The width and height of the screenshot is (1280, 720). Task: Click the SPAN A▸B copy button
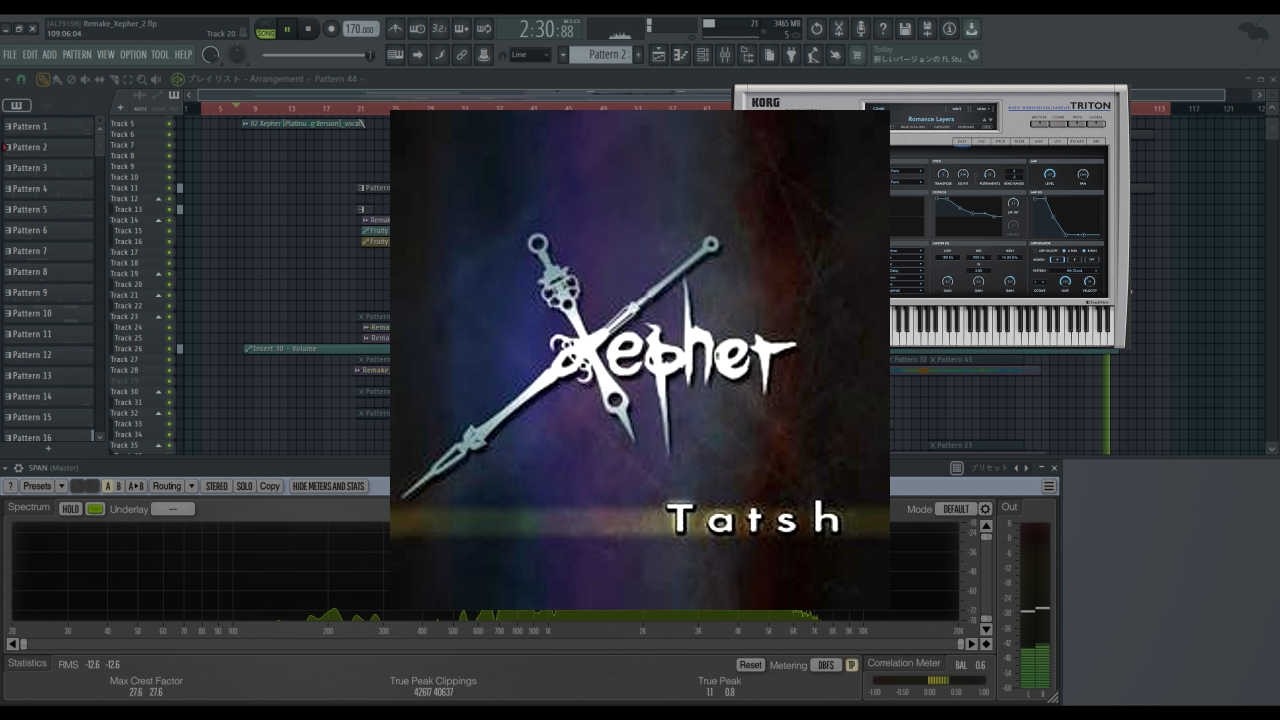point(136,486)
